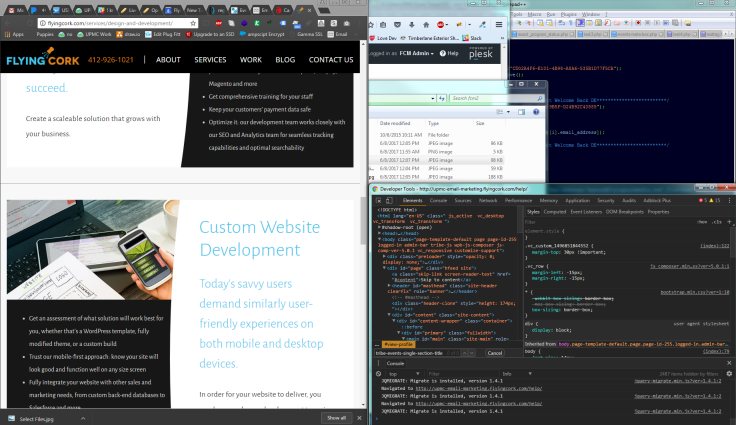Open the console log level Info dropdown
This screenshot has width=736, height=425.
click(x=516, y=374)
